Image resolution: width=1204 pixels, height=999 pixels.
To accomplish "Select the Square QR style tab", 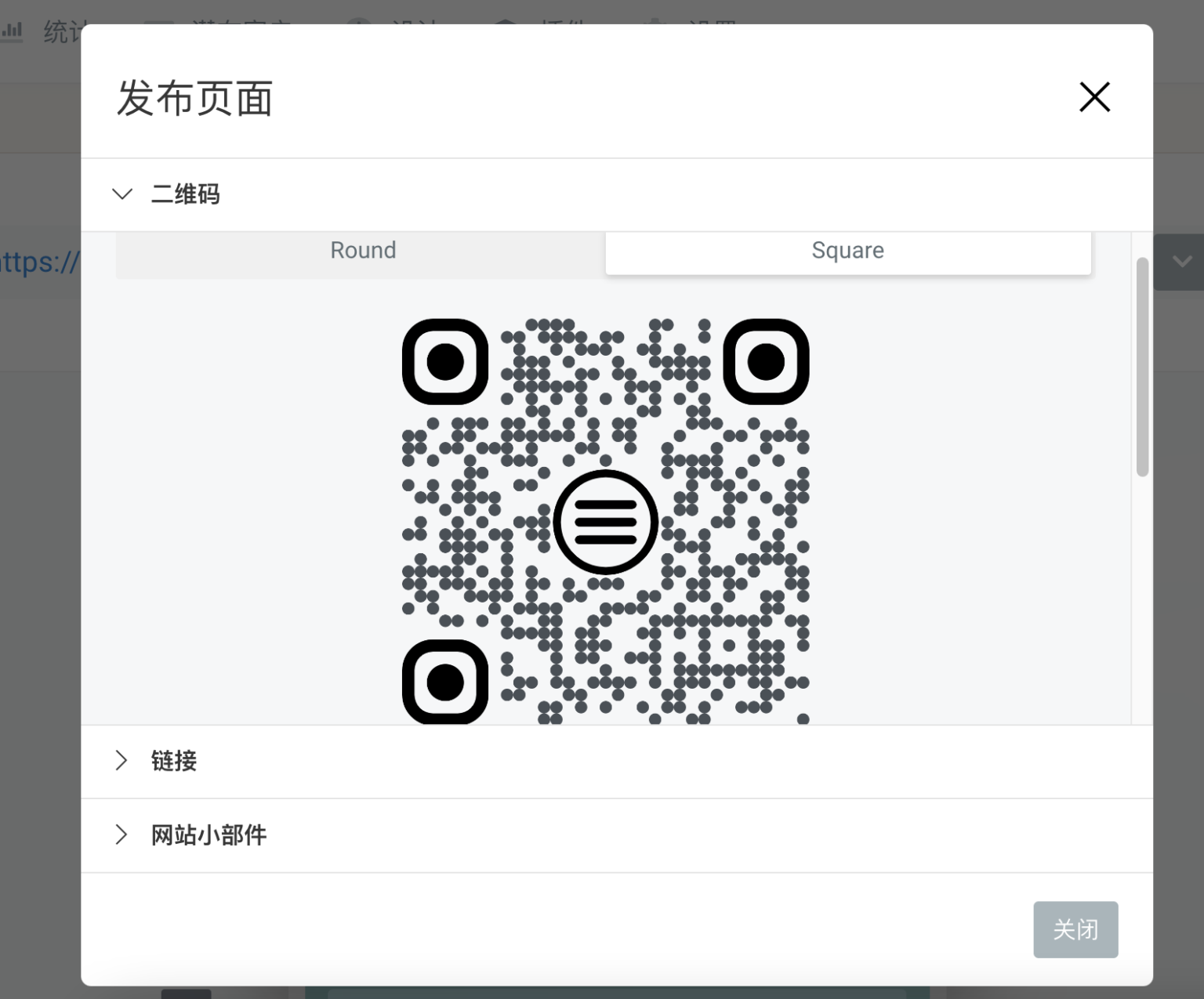I will (847, 251).
